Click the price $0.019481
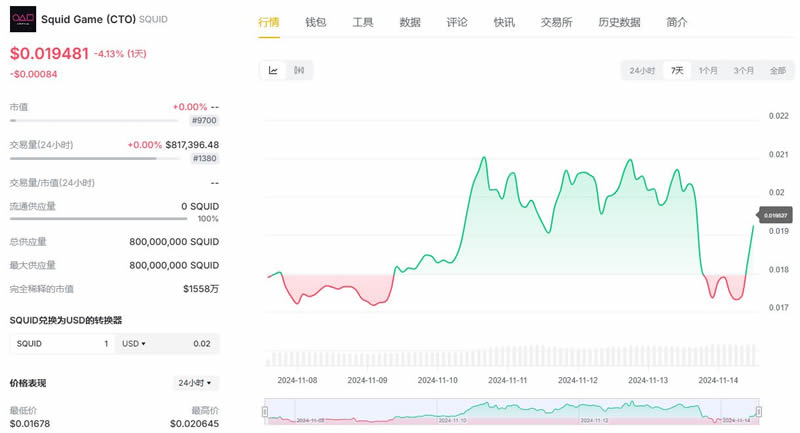800x433 pixels. (49, 53)
